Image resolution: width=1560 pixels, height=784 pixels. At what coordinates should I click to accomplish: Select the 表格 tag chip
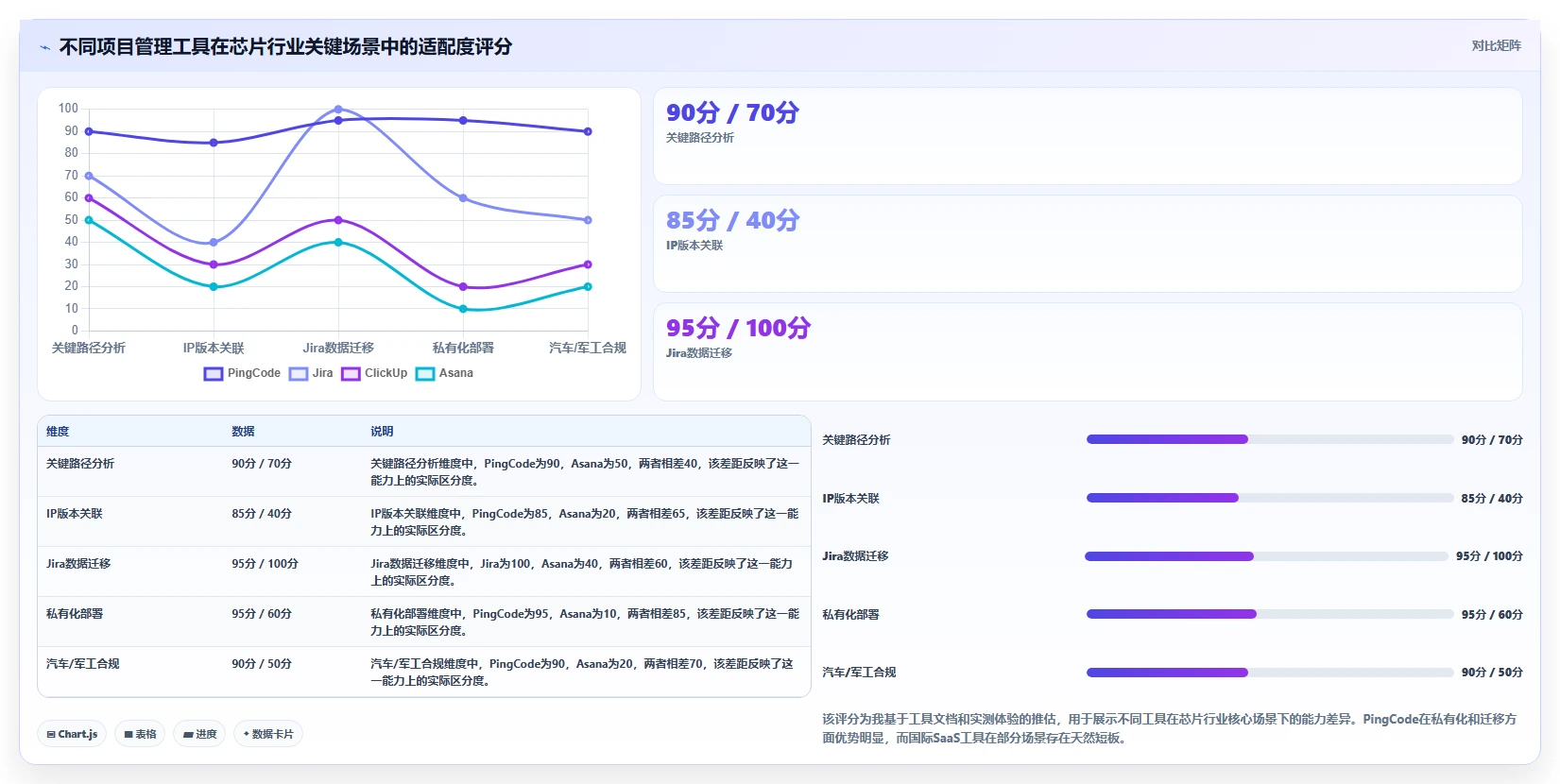140,734
